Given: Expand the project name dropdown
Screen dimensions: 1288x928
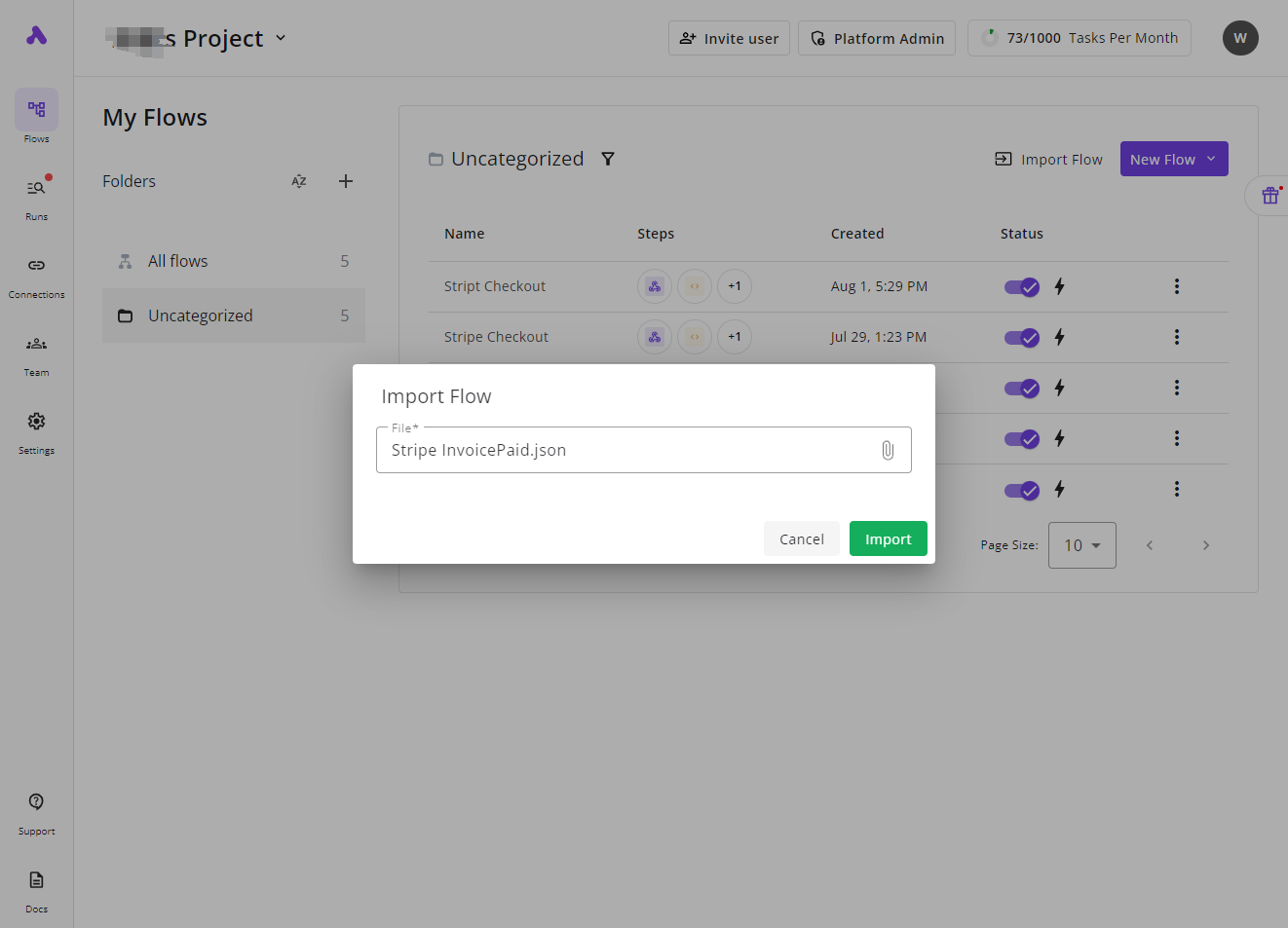Looking at the screenshot, I should click(281, 38).
